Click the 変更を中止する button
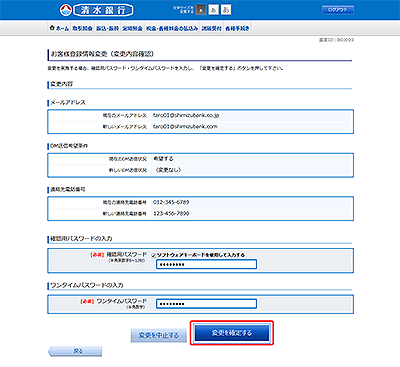This screenshot has width=400, height=367. (x=159, y=335)
